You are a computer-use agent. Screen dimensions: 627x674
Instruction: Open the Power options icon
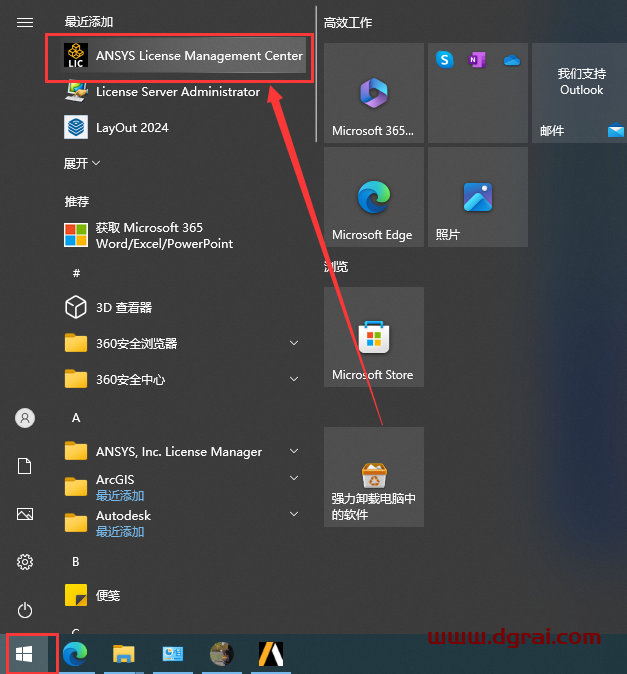(25, 610)
